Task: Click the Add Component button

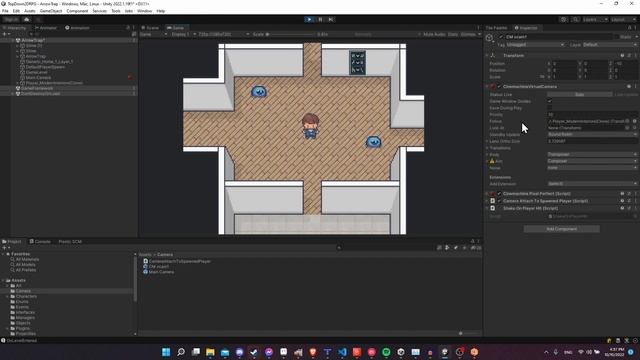Action: (x=562, y=229)
